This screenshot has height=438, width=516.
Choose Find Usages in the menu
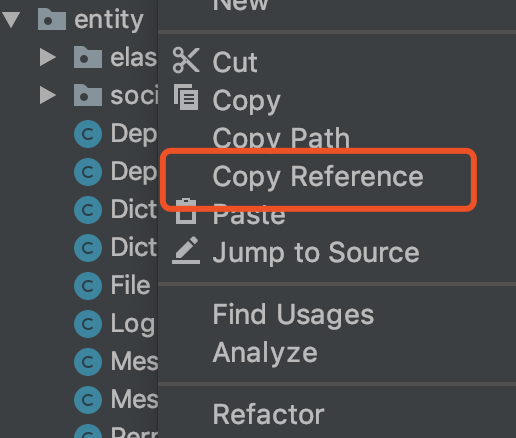click(293, 314)
